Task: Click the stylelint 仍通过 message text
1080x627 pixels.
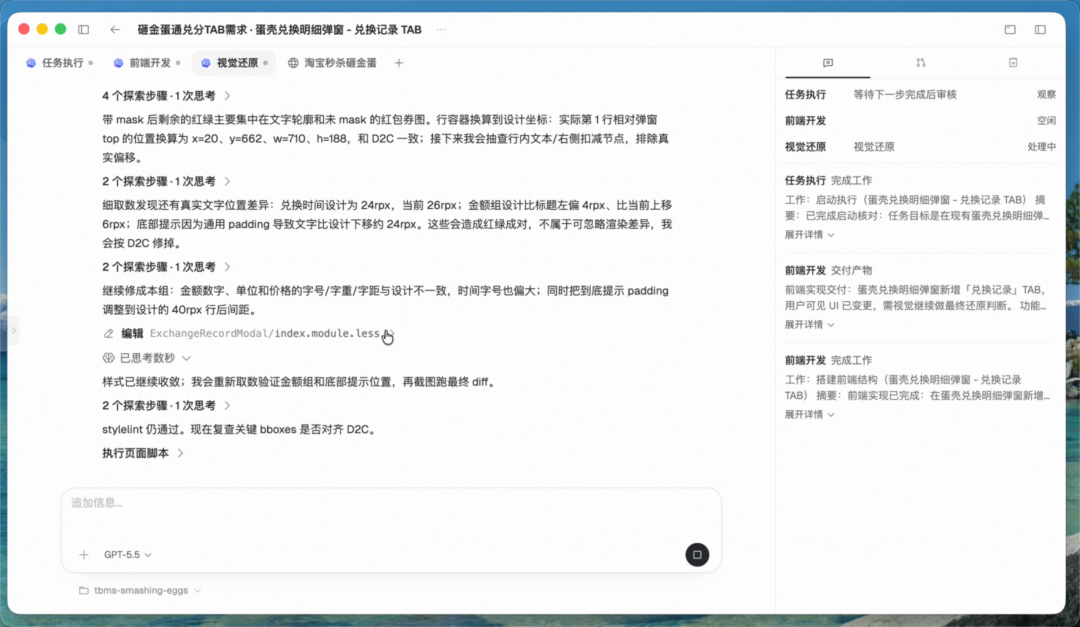Action: tap(240, 430)
